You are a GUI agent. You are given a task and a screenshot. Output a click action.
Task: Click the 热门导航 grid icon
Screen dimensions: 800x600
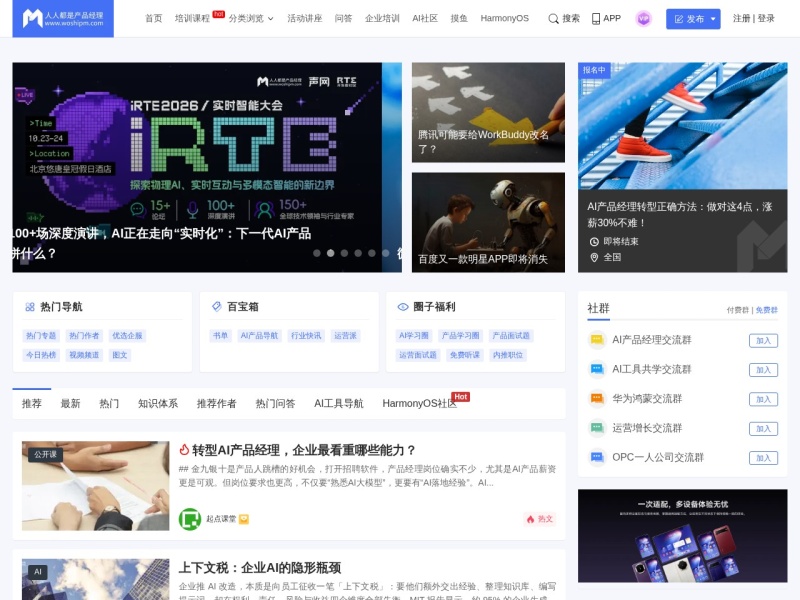[30, 307]
